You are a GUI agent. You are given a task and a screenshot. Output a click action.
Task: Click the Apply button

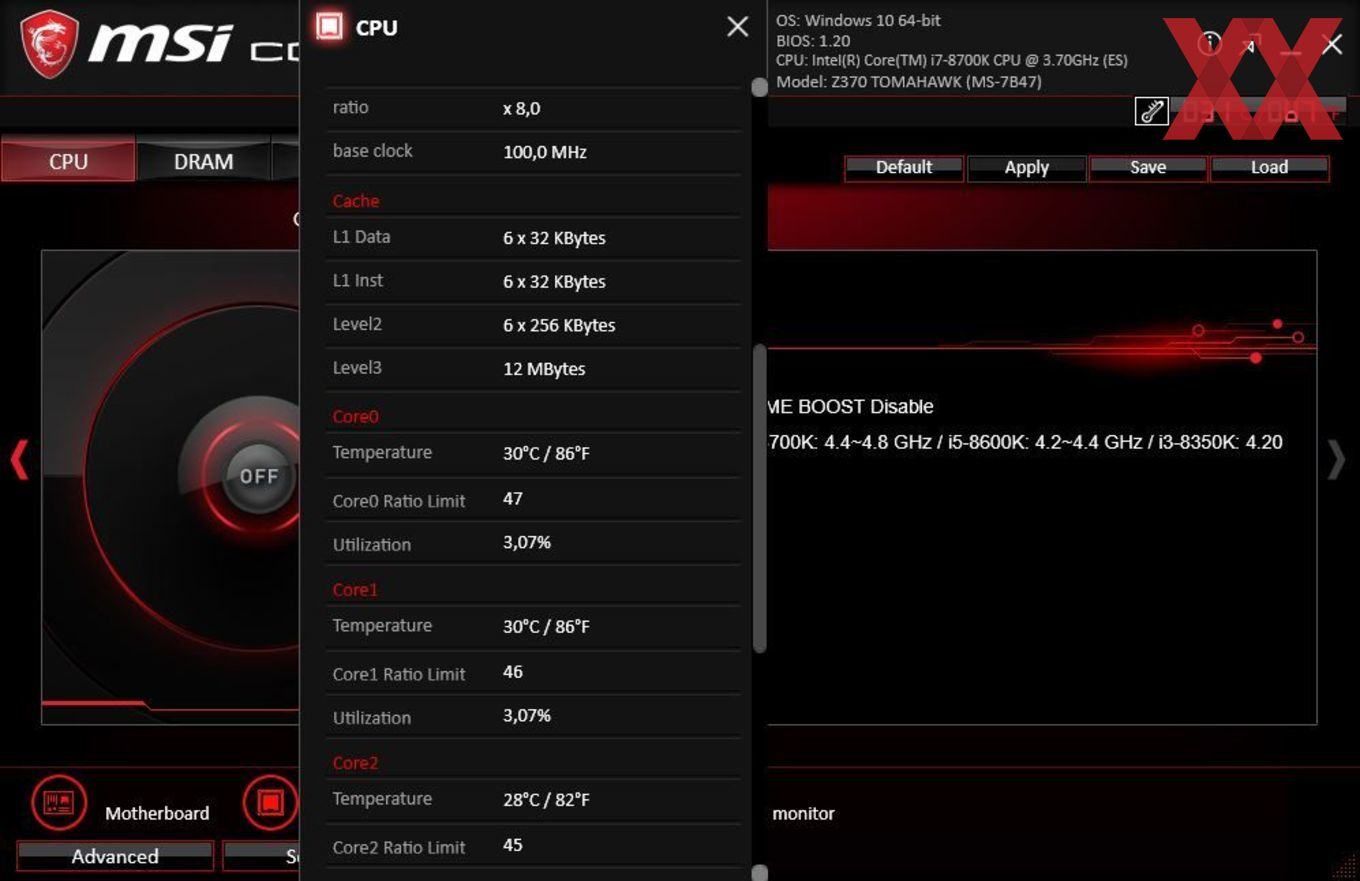1027,168
